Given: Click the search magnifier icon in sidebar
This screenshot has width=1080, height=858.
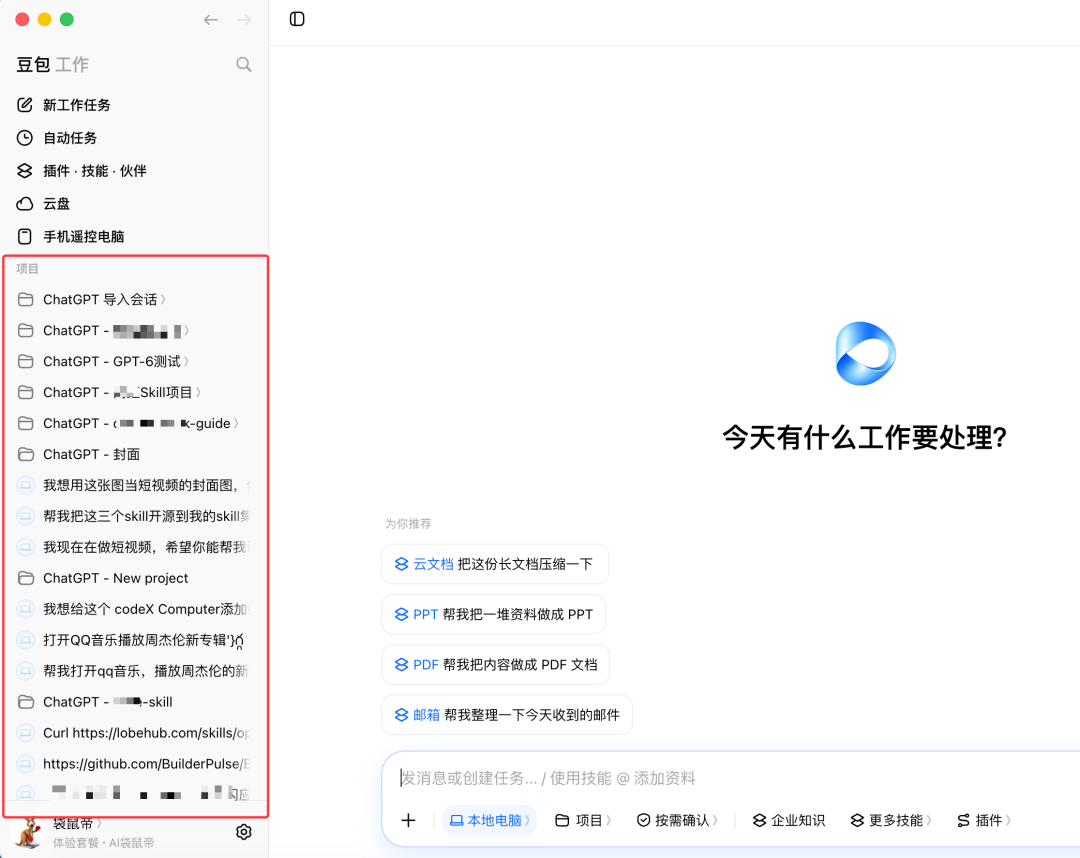Looking at the screenshot, I should 243,65.
